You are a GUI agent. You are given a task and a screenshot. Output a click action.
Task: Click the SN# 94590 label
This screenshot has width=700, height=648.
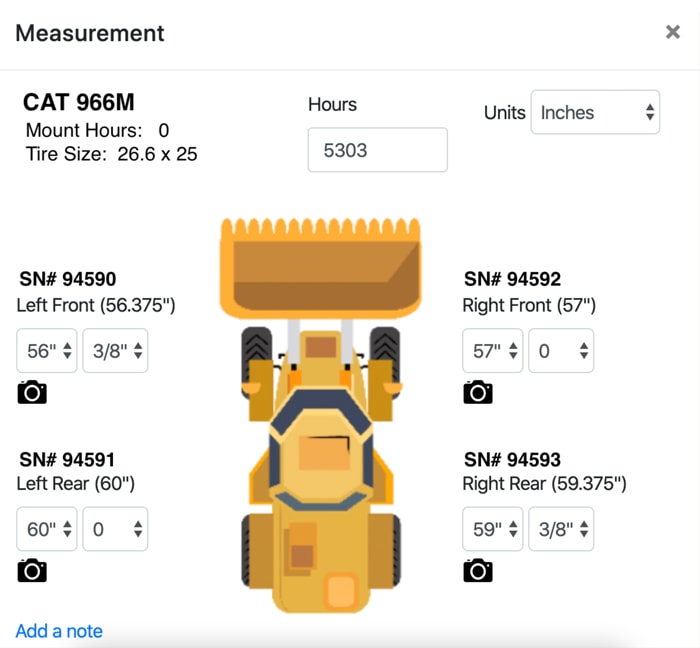click(x=67, y=279)
